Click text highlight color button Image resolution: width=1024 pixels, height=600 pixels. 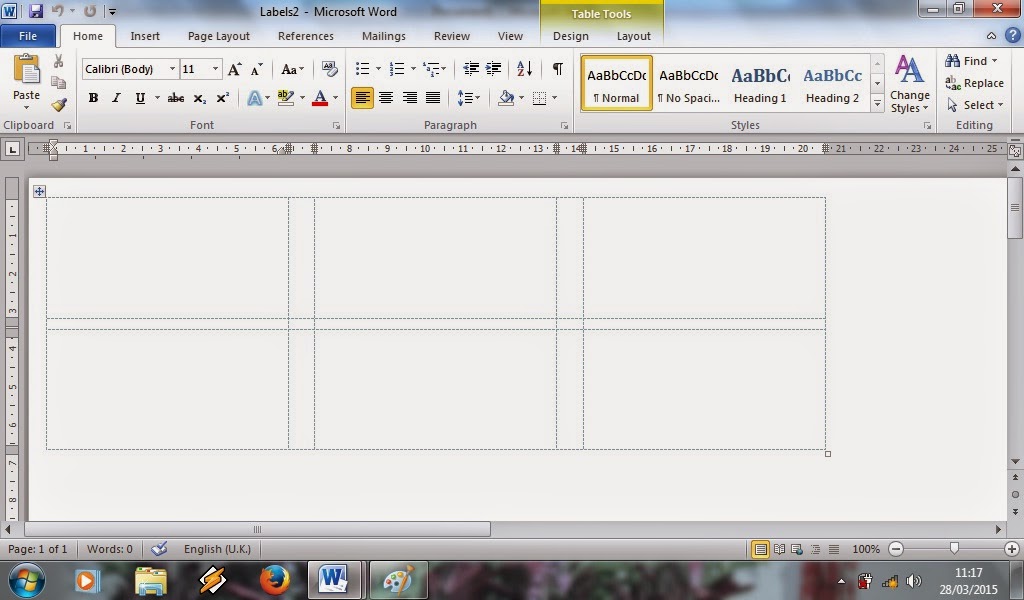click(x=285, y=99)
